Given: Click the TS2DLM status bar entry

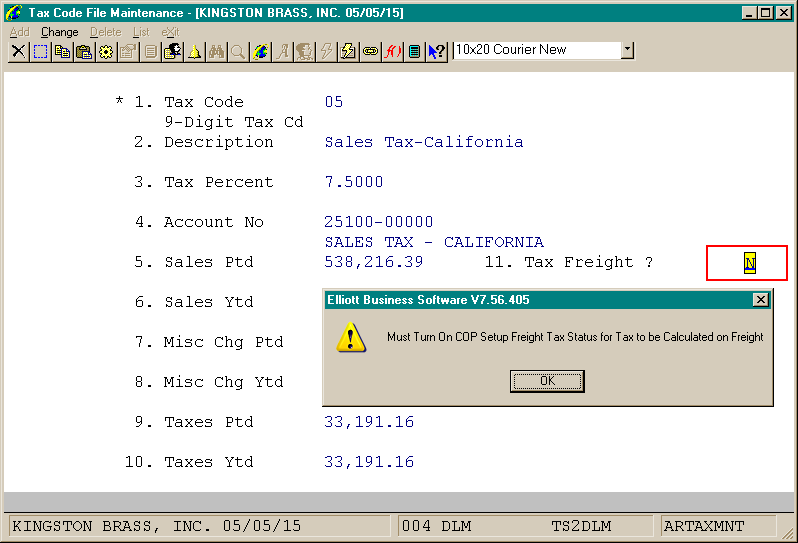Looking at the screenshot, I should click(x=581, y=526).
